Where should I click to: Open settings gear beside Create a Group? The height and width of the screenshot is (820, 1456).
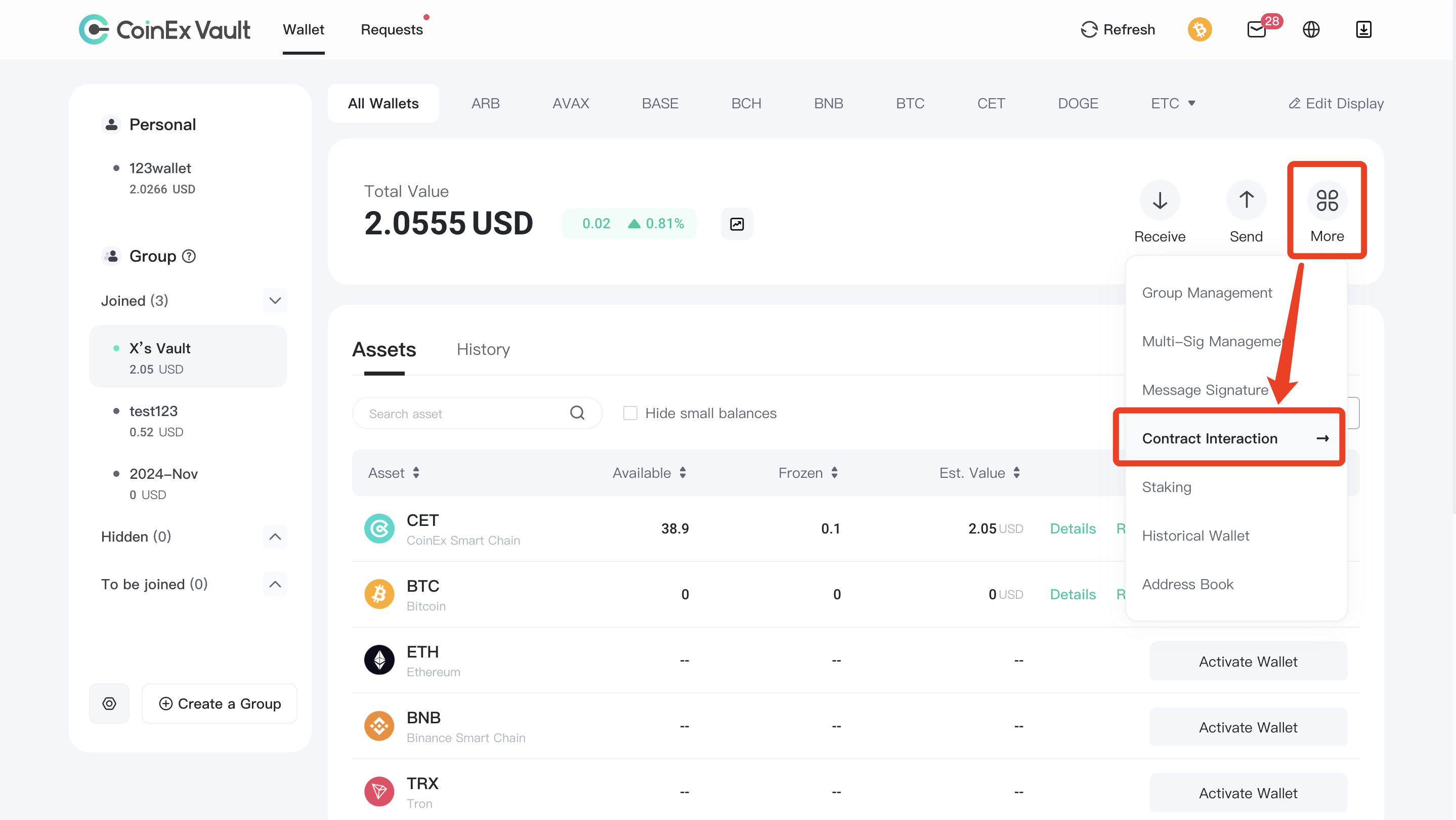point(109,704)
